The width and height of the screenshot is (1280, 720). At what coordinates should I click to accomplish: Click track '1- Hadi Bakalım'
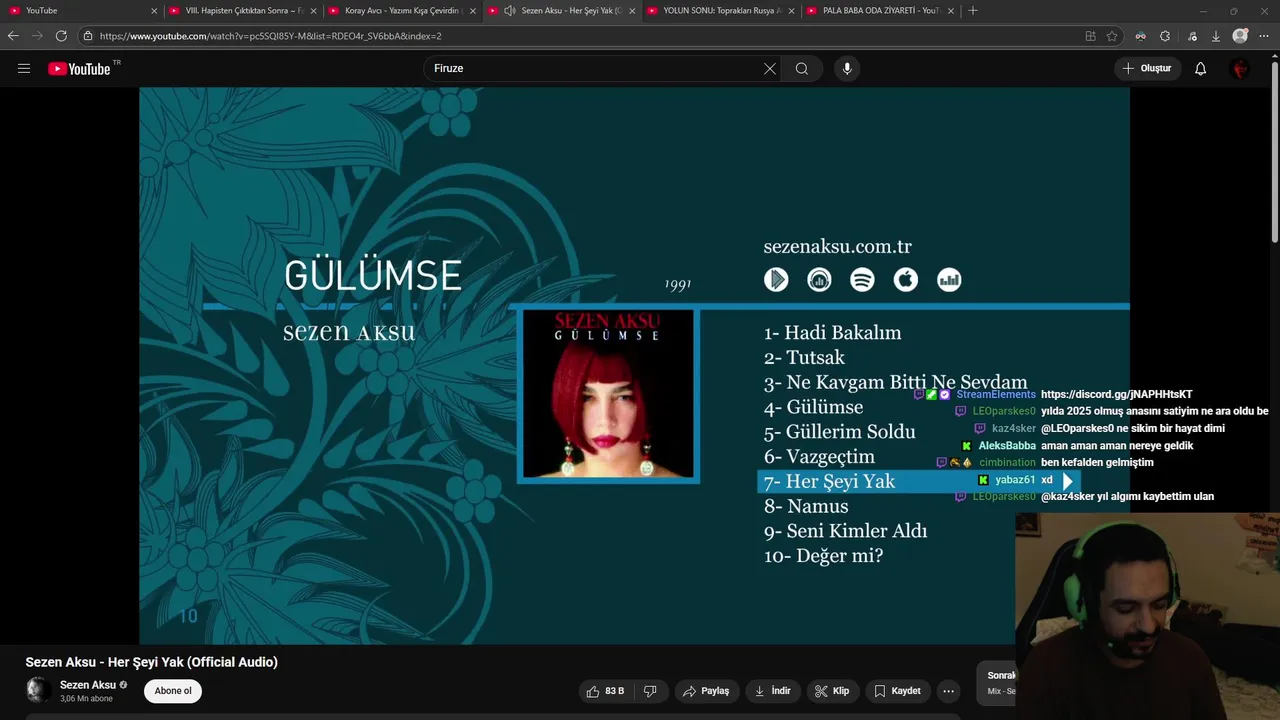pyautogui.click(x=832, y=333)
